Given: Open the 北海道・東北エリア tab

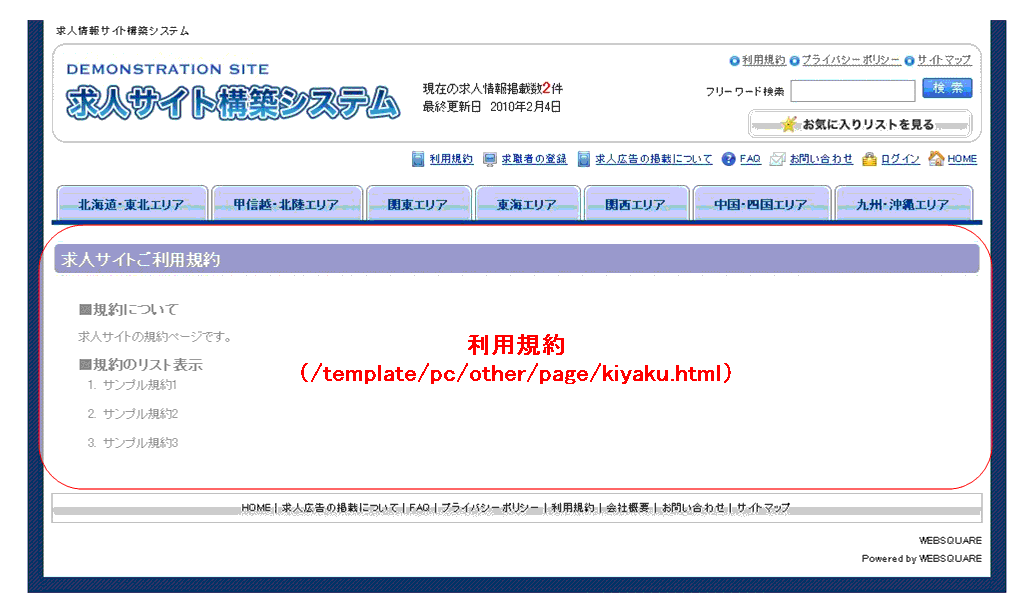Looking at the screenshot, I should coord(132,204).
